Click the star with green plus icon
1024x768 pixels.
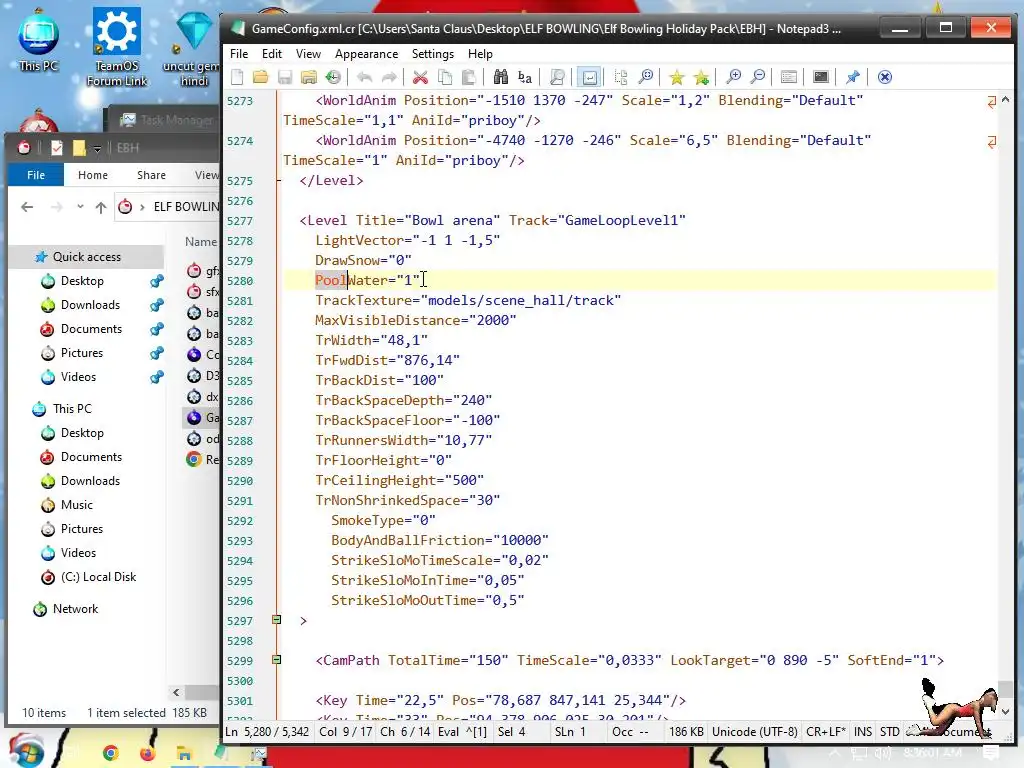(701, 77)
